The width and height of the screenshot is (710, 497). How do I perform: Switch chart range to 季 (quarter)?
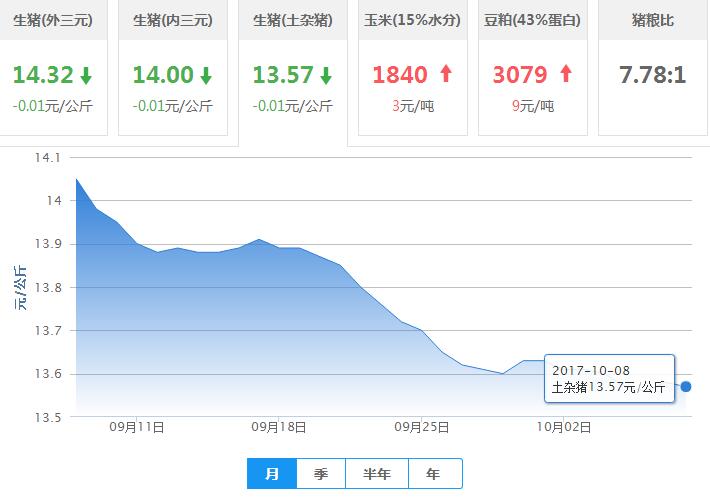321,474
